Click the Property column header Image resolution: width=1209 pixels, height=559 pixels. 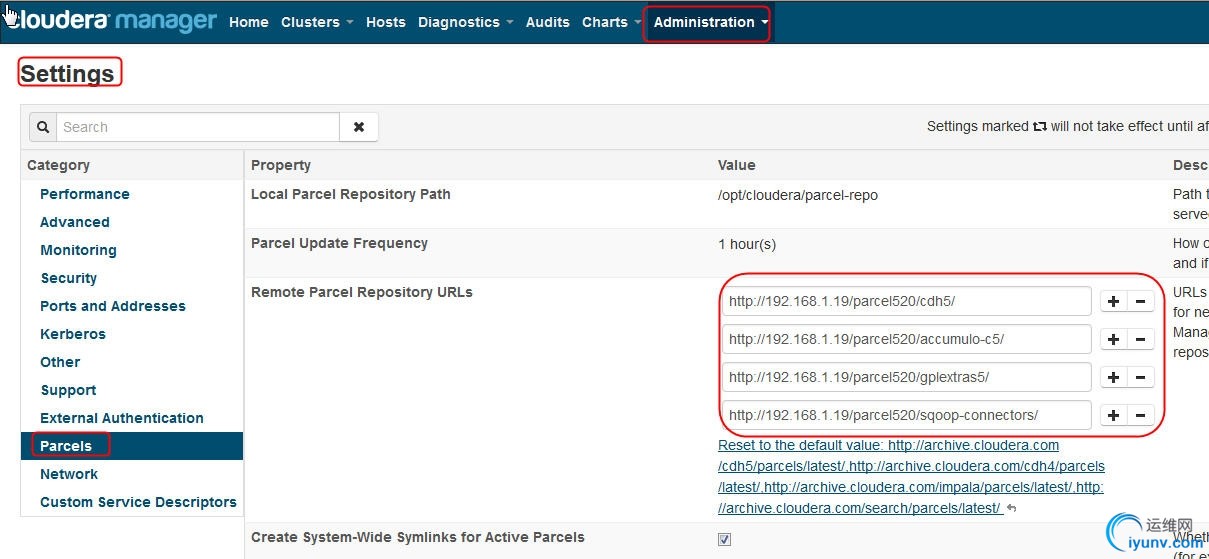tap(281, 165)
